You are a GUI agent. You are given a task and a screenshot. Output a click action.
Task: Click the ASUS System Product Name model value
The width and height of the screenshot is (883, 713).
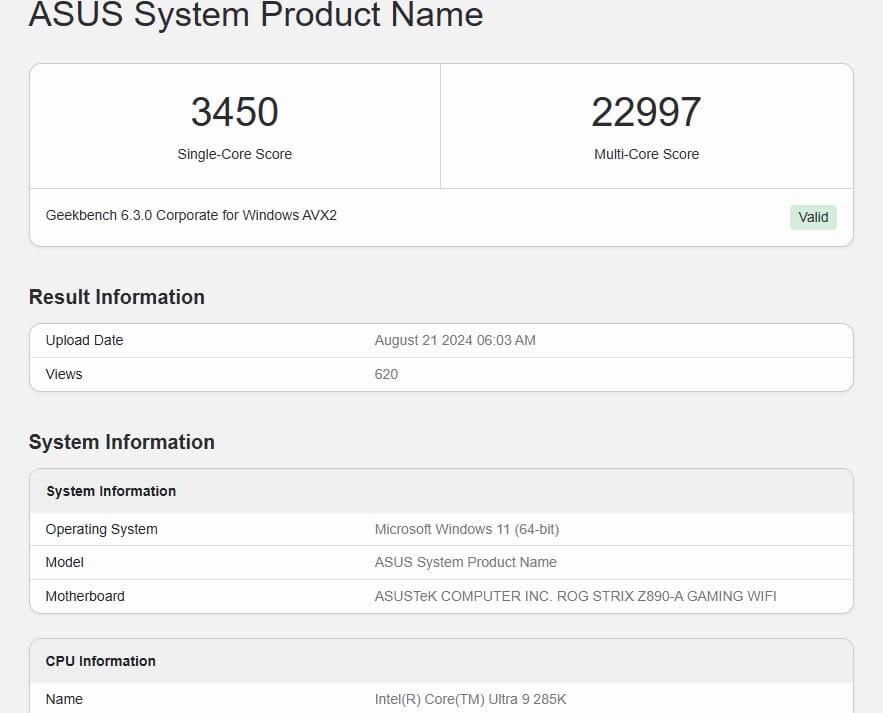coord(465,562)
